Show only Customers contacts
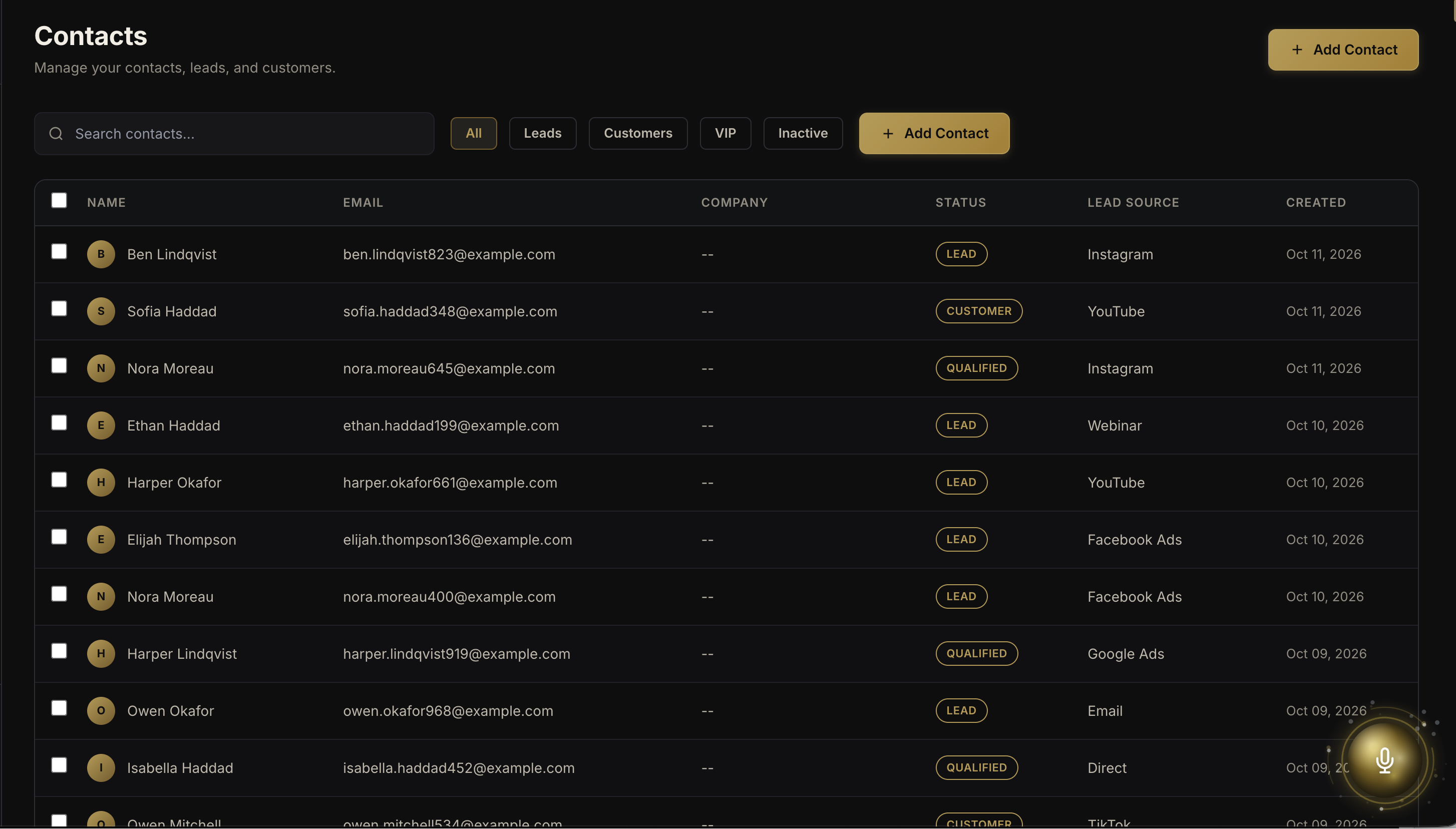 (638, 133)
